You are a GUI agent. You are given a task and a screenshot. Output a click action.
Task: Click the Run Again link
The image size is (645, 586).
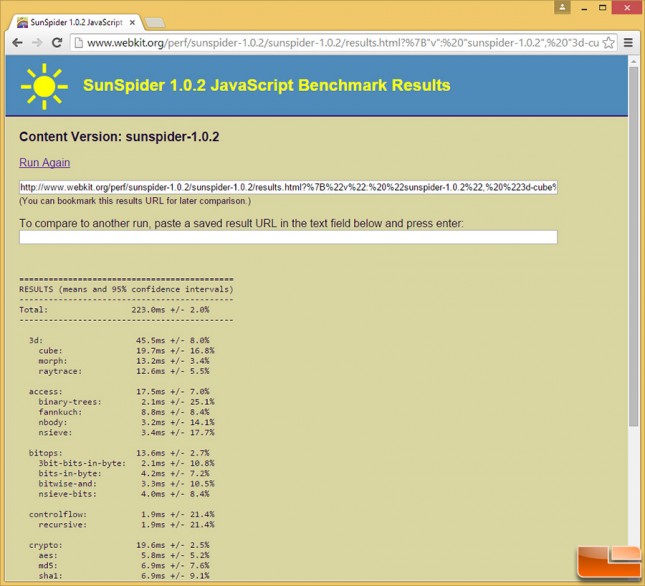pos(44,162)
